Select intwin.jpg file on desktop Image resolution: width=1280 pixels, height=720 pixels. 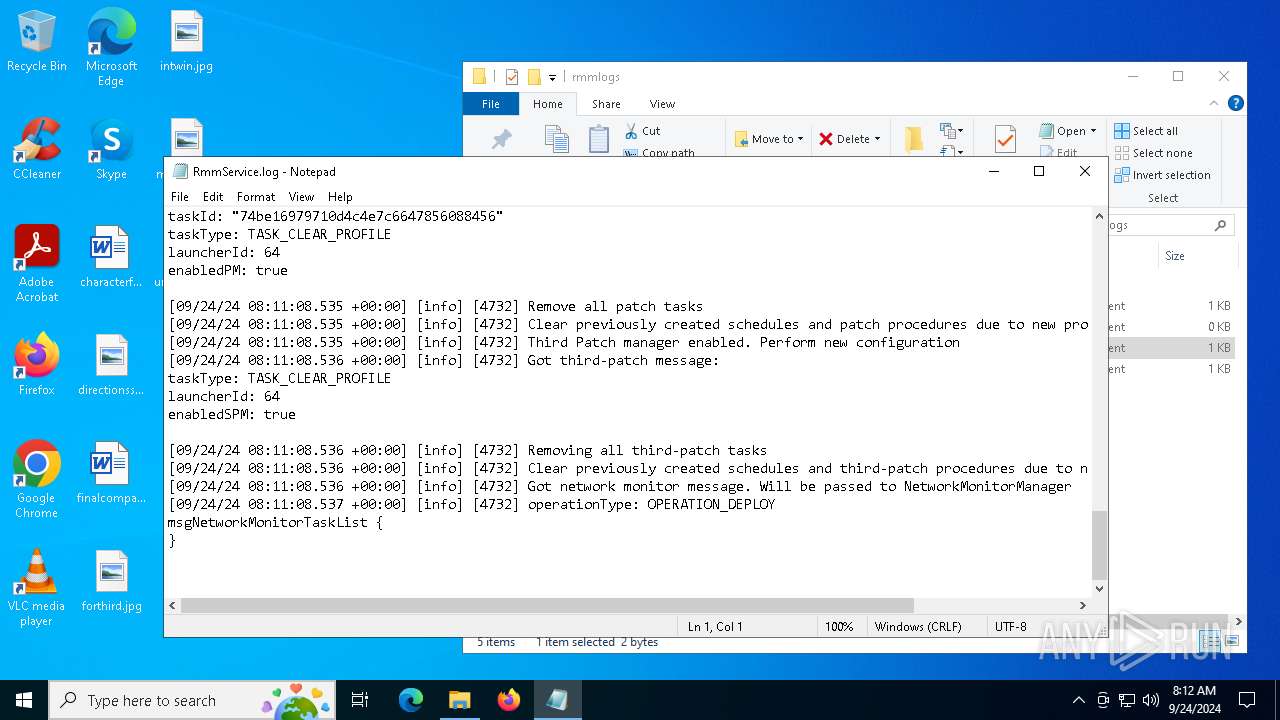point(186,42)
